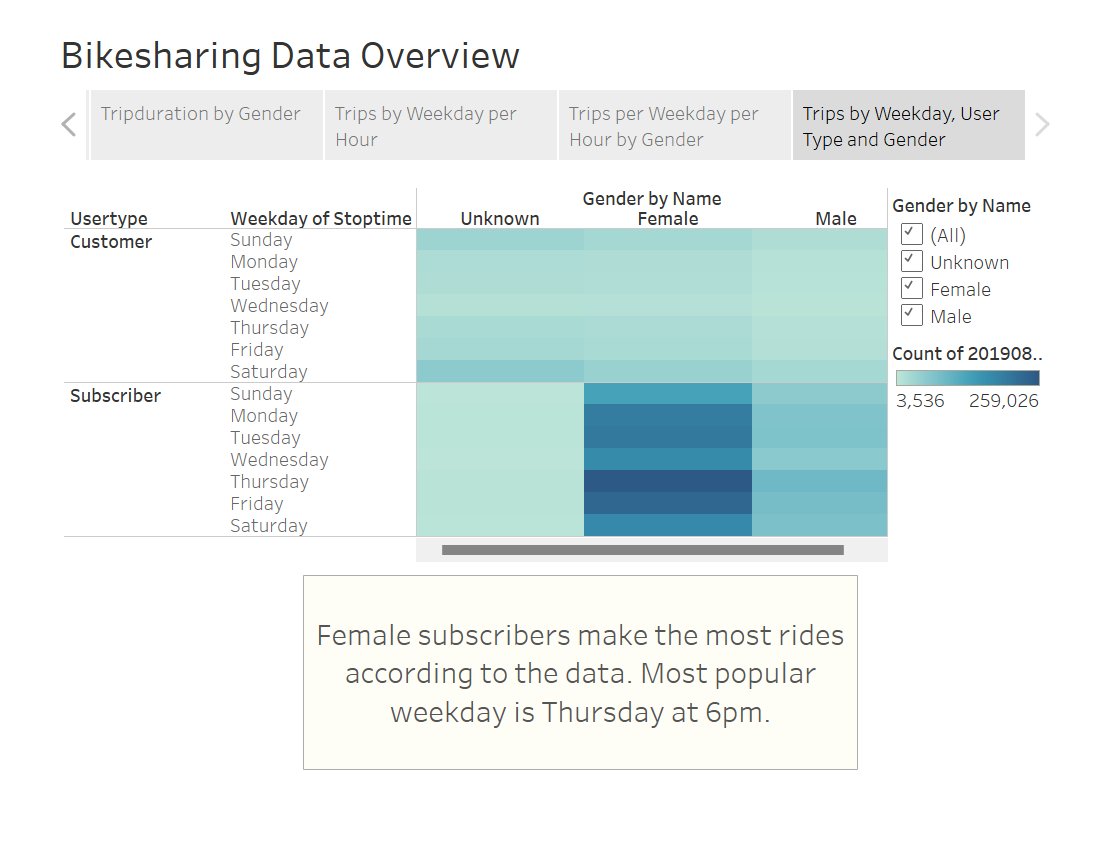The width and height of the screenshot is (1119, 858).
Task: Disable the Unknown gender checkbox
Action: [910, 260]
